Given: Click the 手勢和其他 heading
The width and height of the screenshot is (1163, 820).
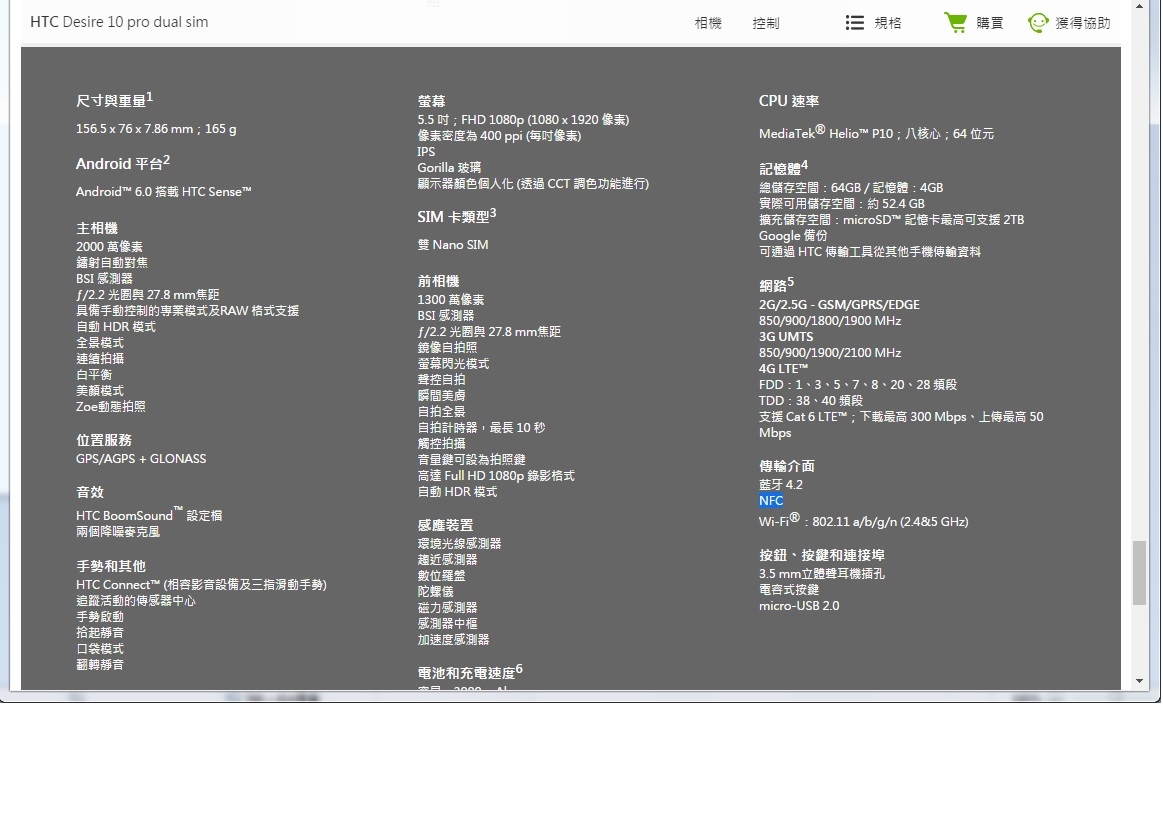Looking at the screenshot, I should click(x=111, y=566).
